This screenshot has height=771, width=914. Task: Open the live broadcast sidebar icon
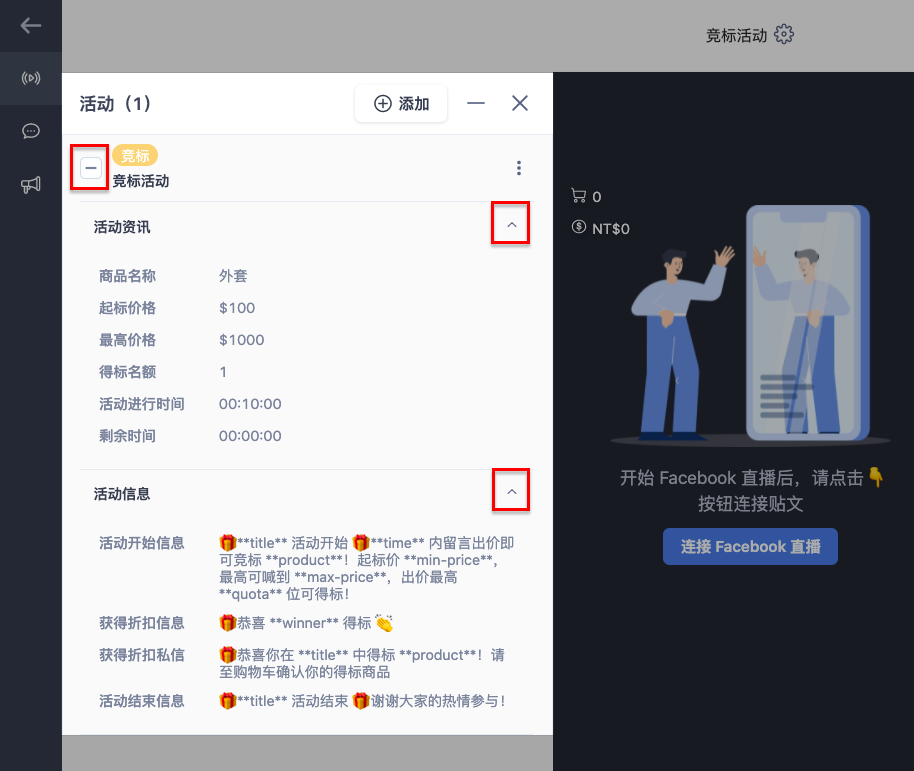31,78
